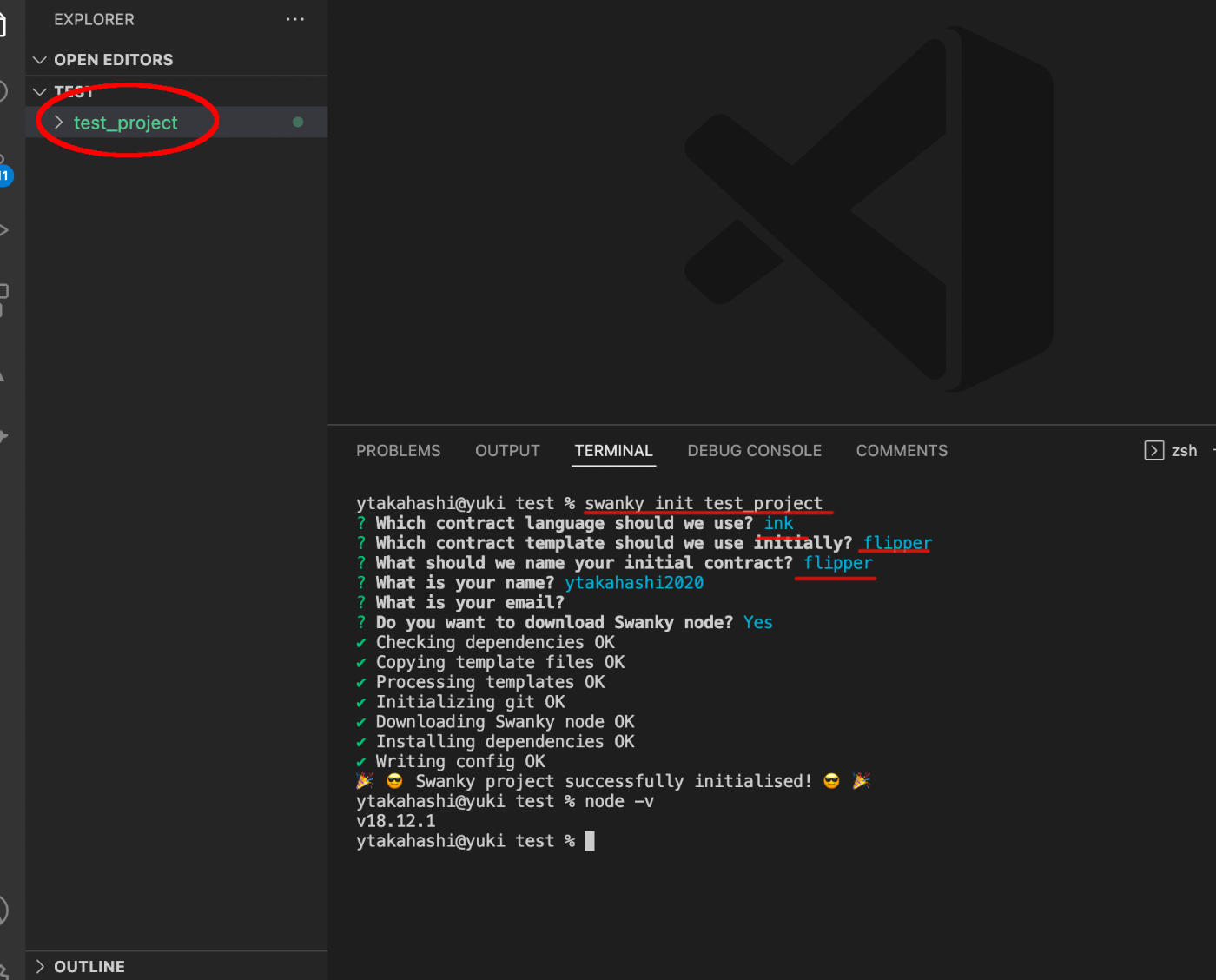Click 'ytakahashi2020' name in terminal

(x=634, y=583)
